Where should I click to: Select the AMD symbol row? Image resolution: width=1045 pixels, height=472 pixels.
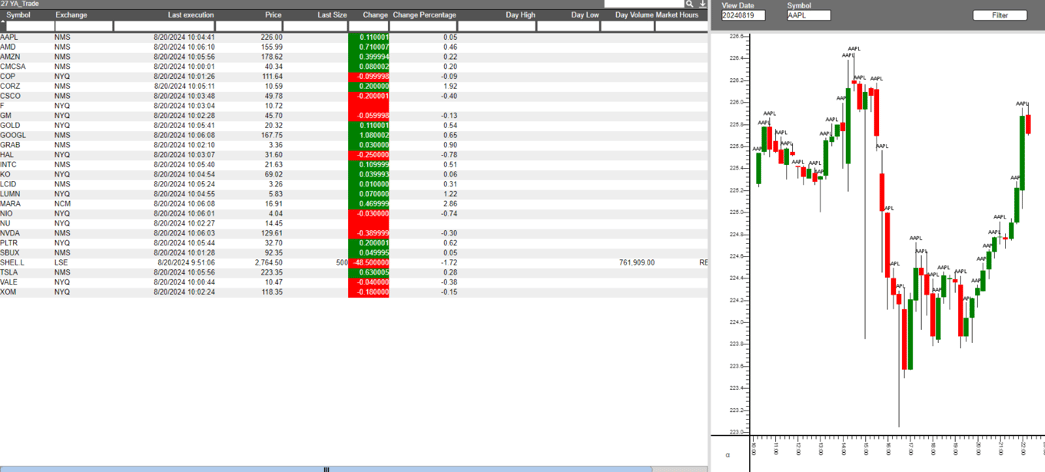click(353, 47)
